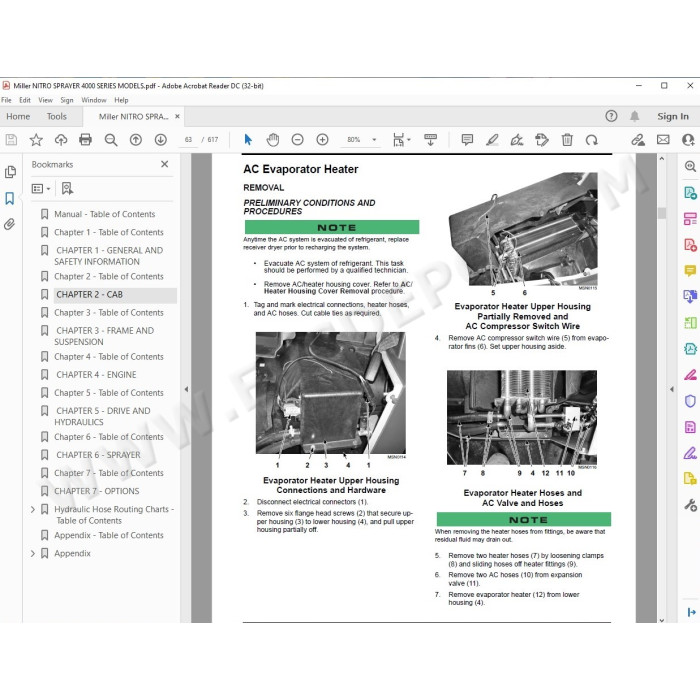
Task: Enable scrolling mode keyboard icon
Action: coord(430,140)
